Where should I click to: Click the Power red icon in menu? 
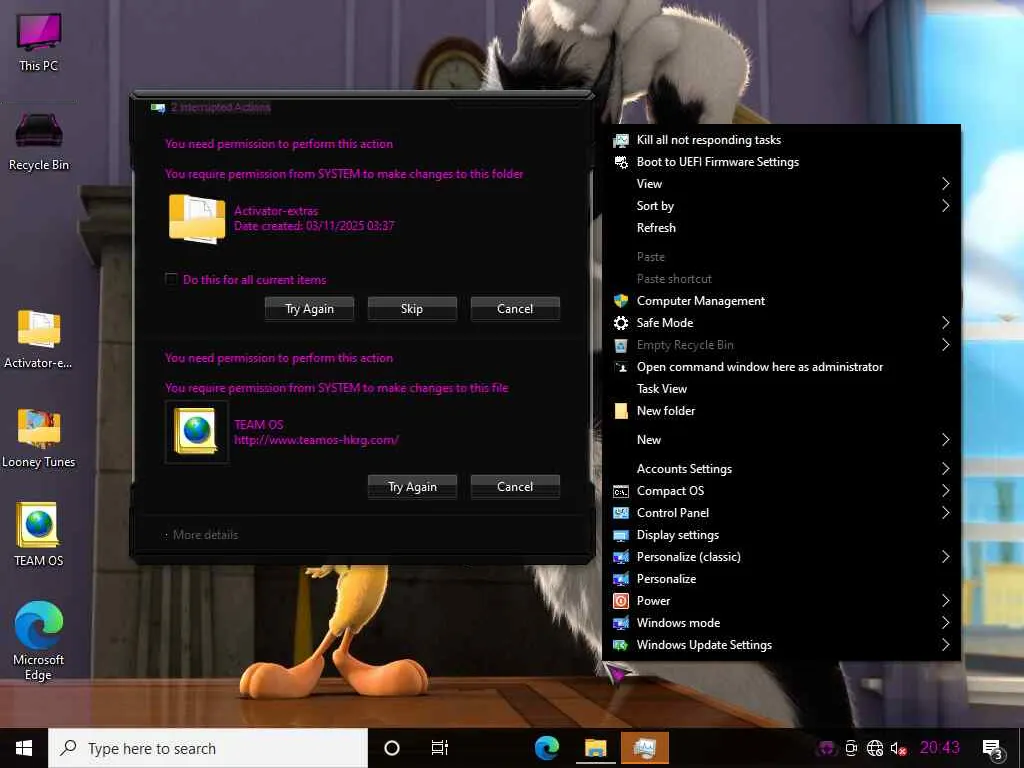pos(621,601)
